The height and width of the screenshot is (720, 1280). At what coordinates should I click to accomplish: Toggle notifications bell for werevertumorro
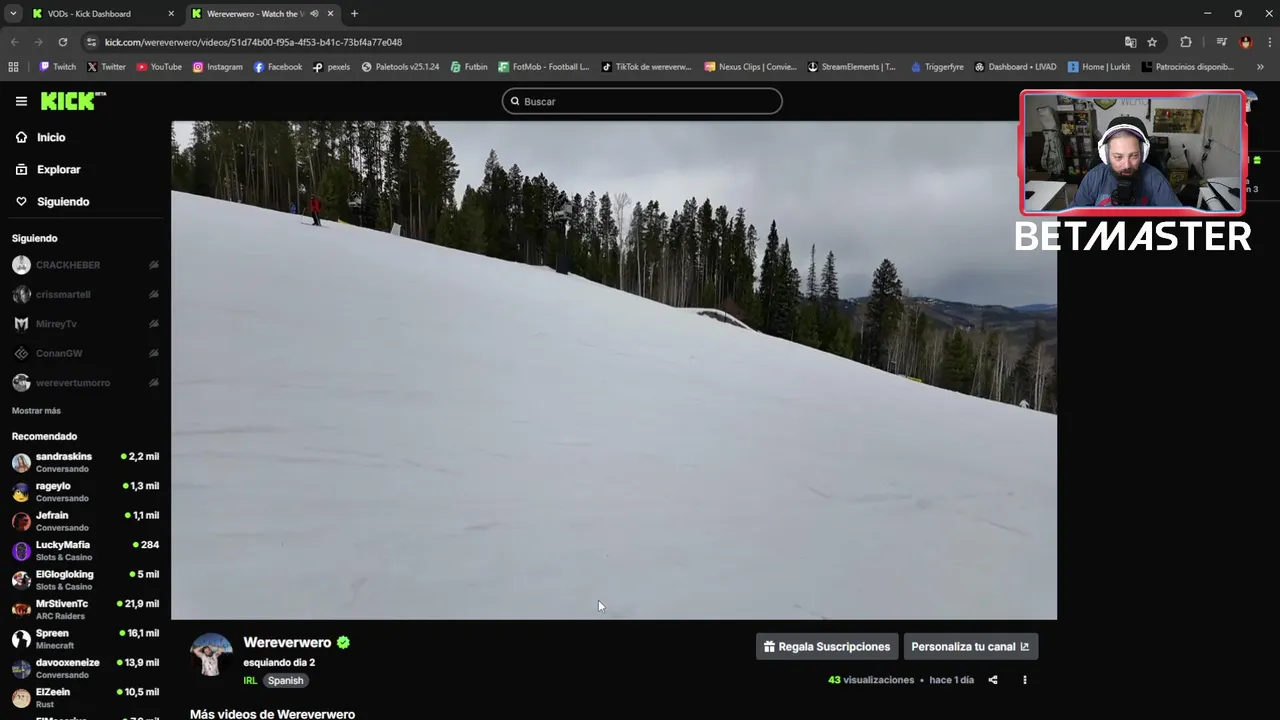[154, 383]
